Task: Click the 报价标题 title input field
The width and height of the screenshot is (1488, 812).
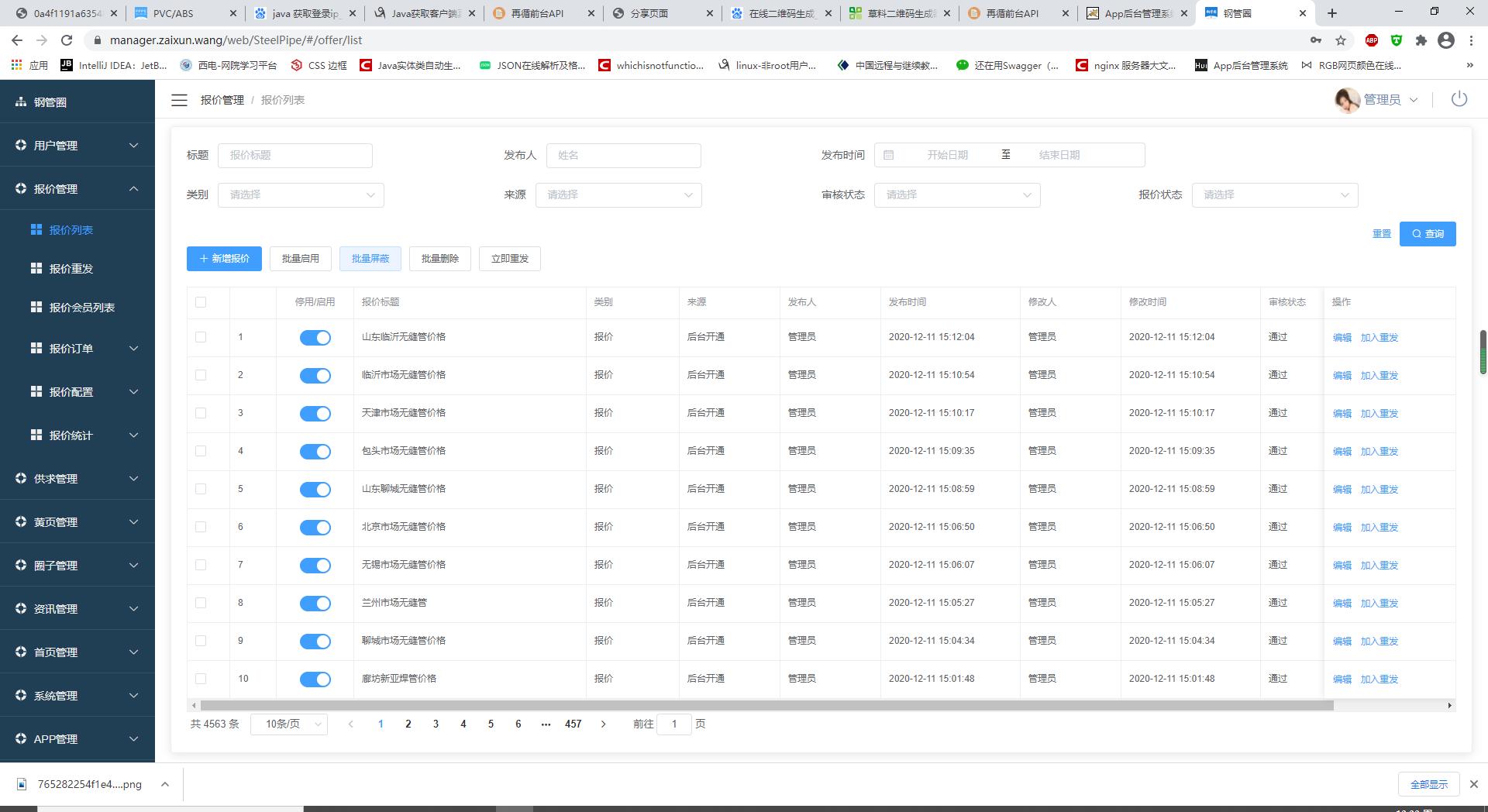Action: point(295,155)
